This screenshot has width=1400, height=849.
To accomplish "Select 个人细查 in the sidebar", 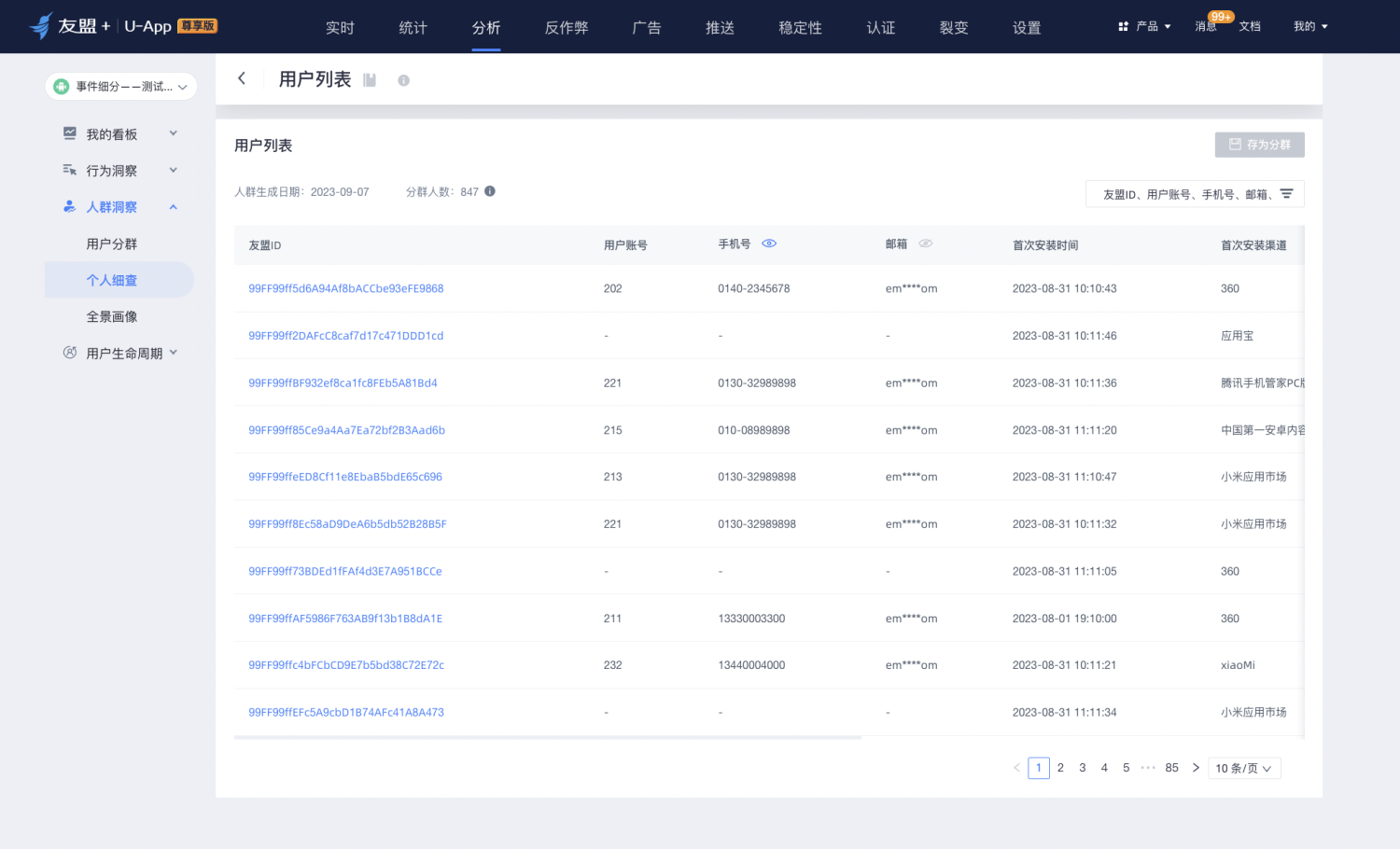I will tap(119, 280).
